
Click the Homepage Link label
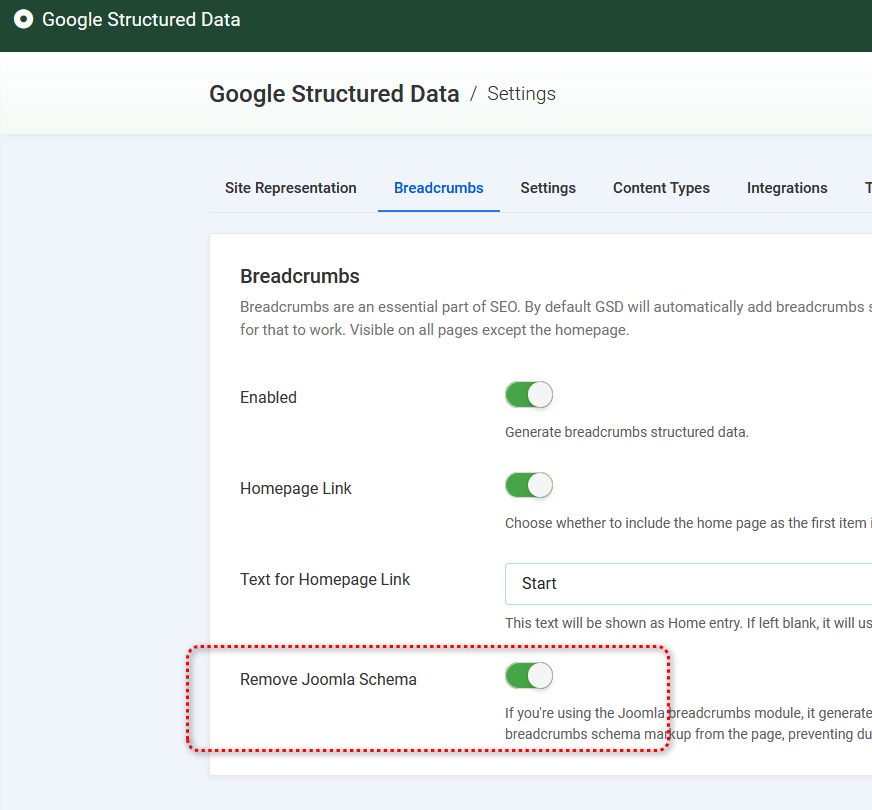pos(296,489)
